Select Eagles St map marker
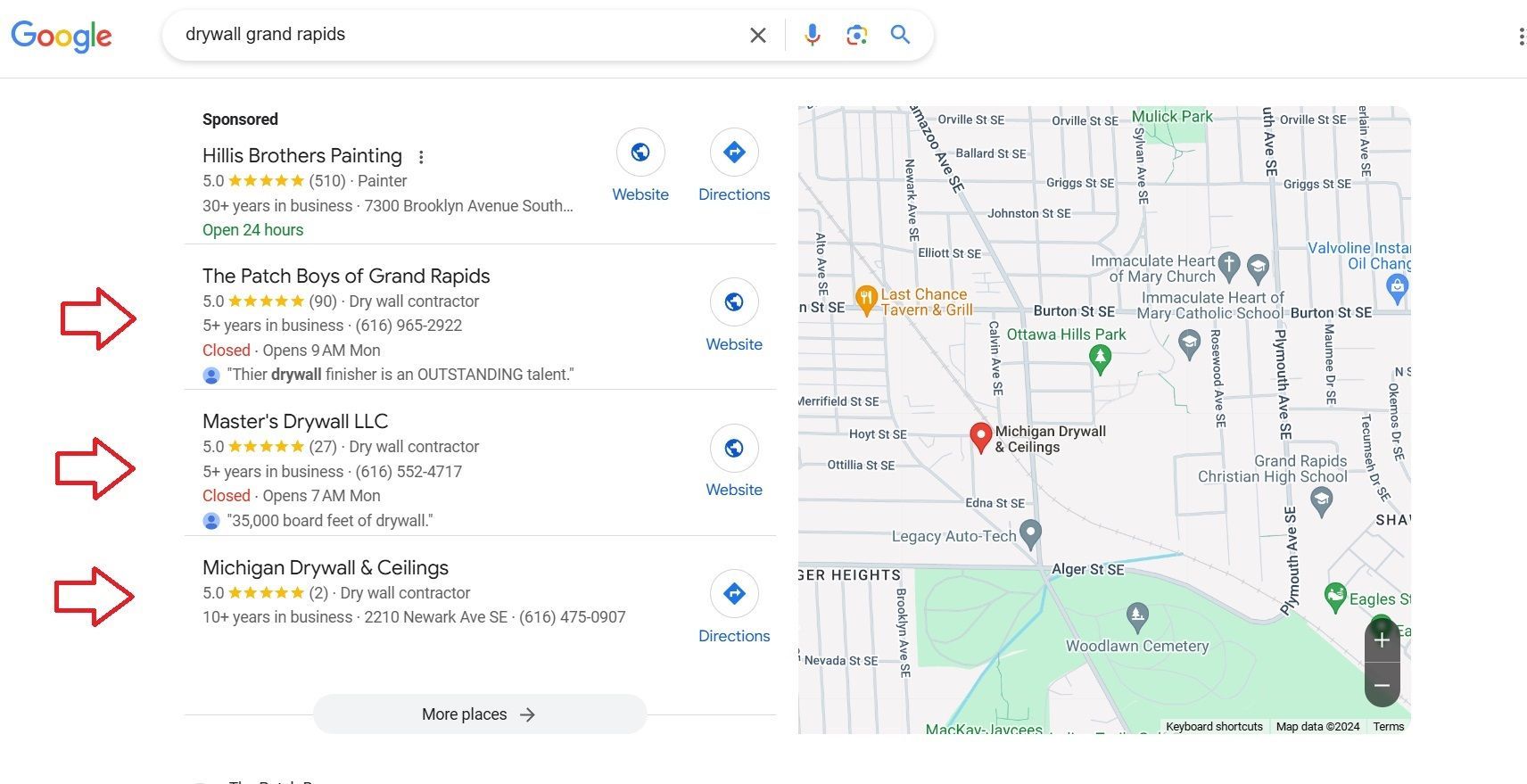The height and width of the screenshot is (784, 1527). 1334,598
